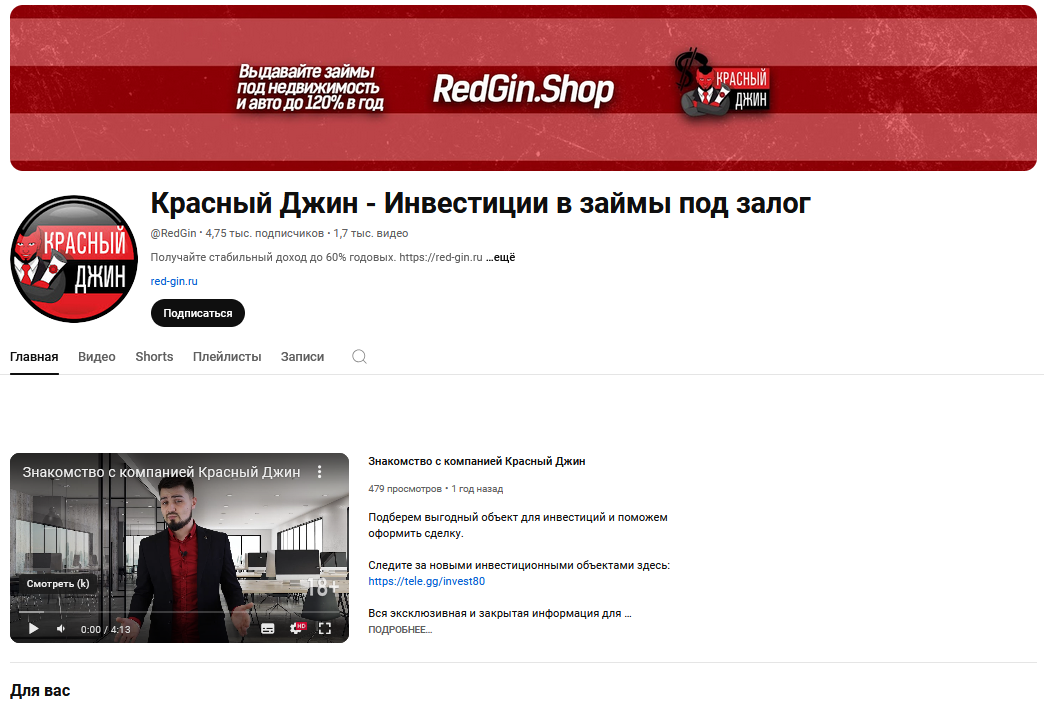The width and height of the screenshot is (1044, 710).
Task: Open the Главная tab
Action: [34, 357]
